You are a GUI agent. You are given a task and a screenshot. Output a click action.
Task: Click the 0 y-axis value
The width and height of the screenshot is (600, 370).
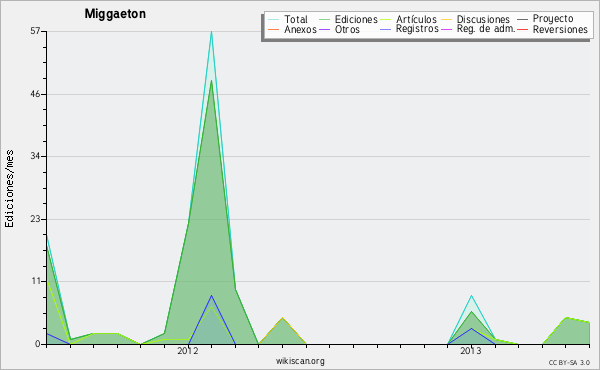click(x=38, y=344)
